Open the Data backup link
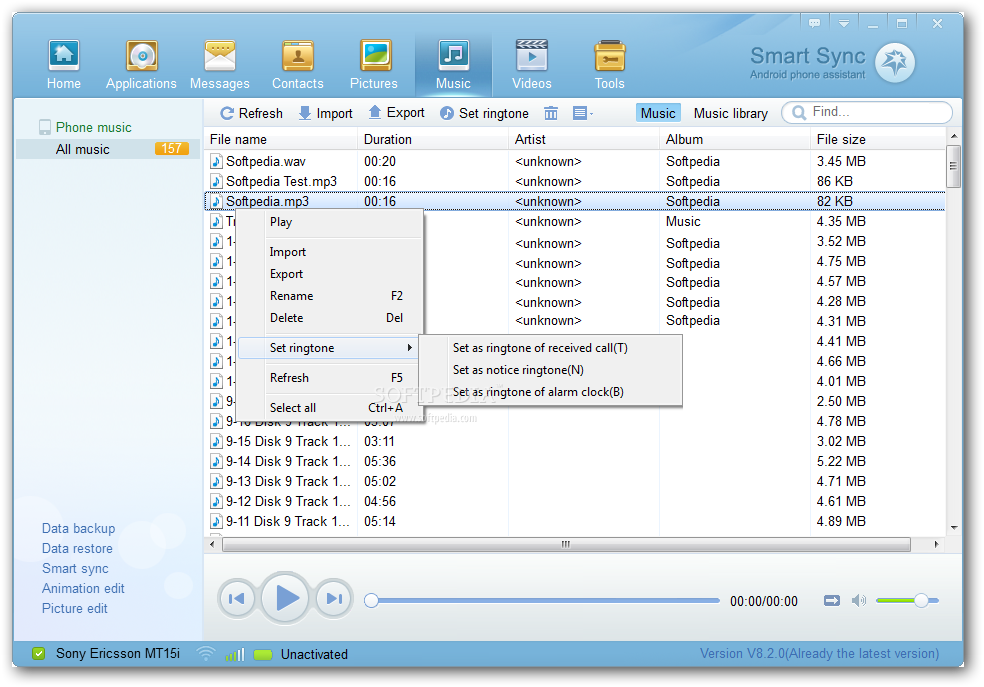The height and width of the screenshot is (687, 984). 78,529
